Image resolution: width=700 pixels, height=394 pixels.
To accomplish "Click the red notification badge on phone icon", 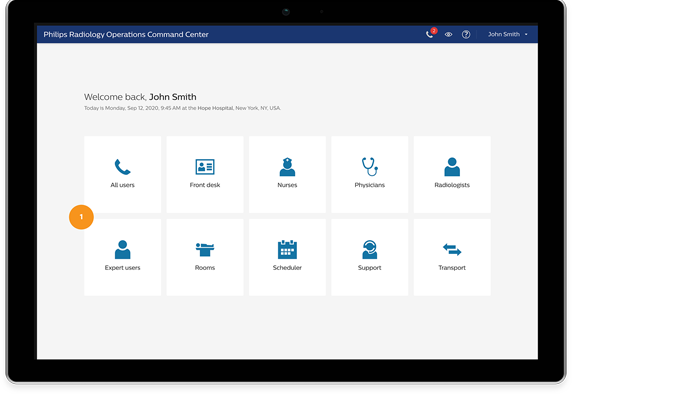I will (x=434, y=31).
